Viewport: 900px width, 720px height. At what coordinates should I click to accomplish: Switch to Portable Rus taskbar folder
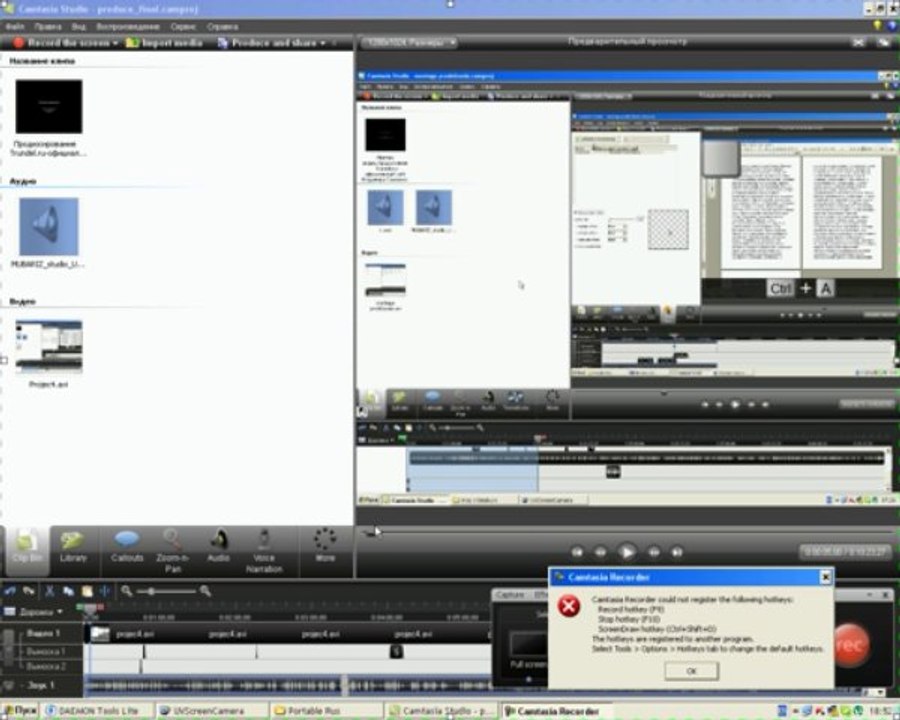pyautogui.click(x=326, y=711)
